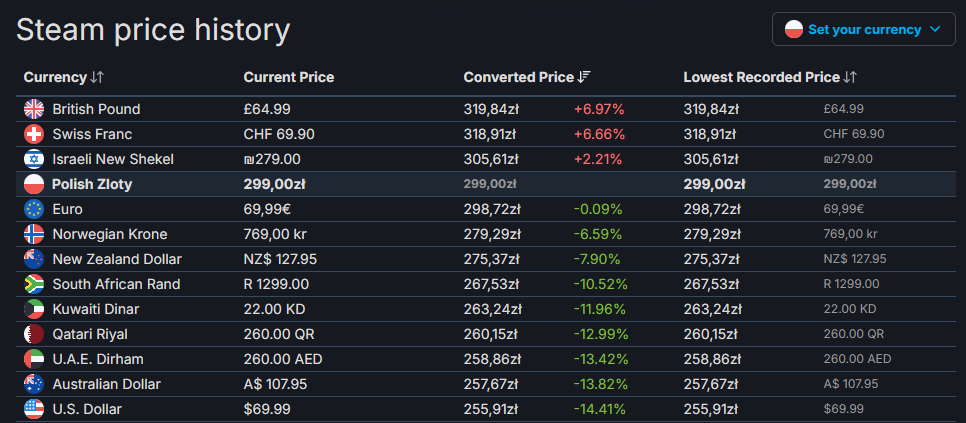Click current price NZ$ 127.95
The image size is (966, 423).
click(280, 259)
